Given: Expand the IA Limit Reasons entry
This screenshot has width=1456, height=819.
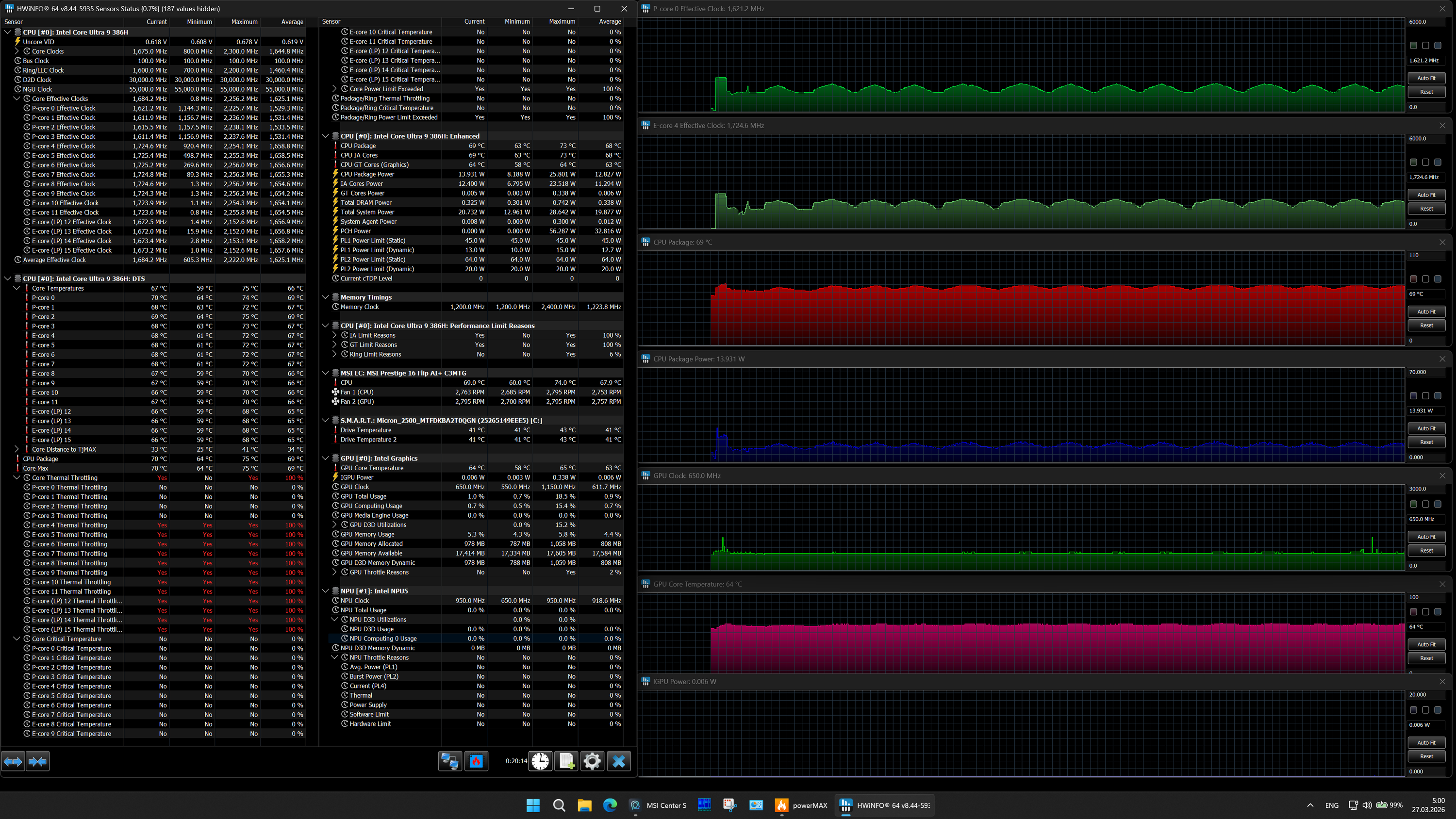Looking at the screenshot, I should click(x=334, y=335).
